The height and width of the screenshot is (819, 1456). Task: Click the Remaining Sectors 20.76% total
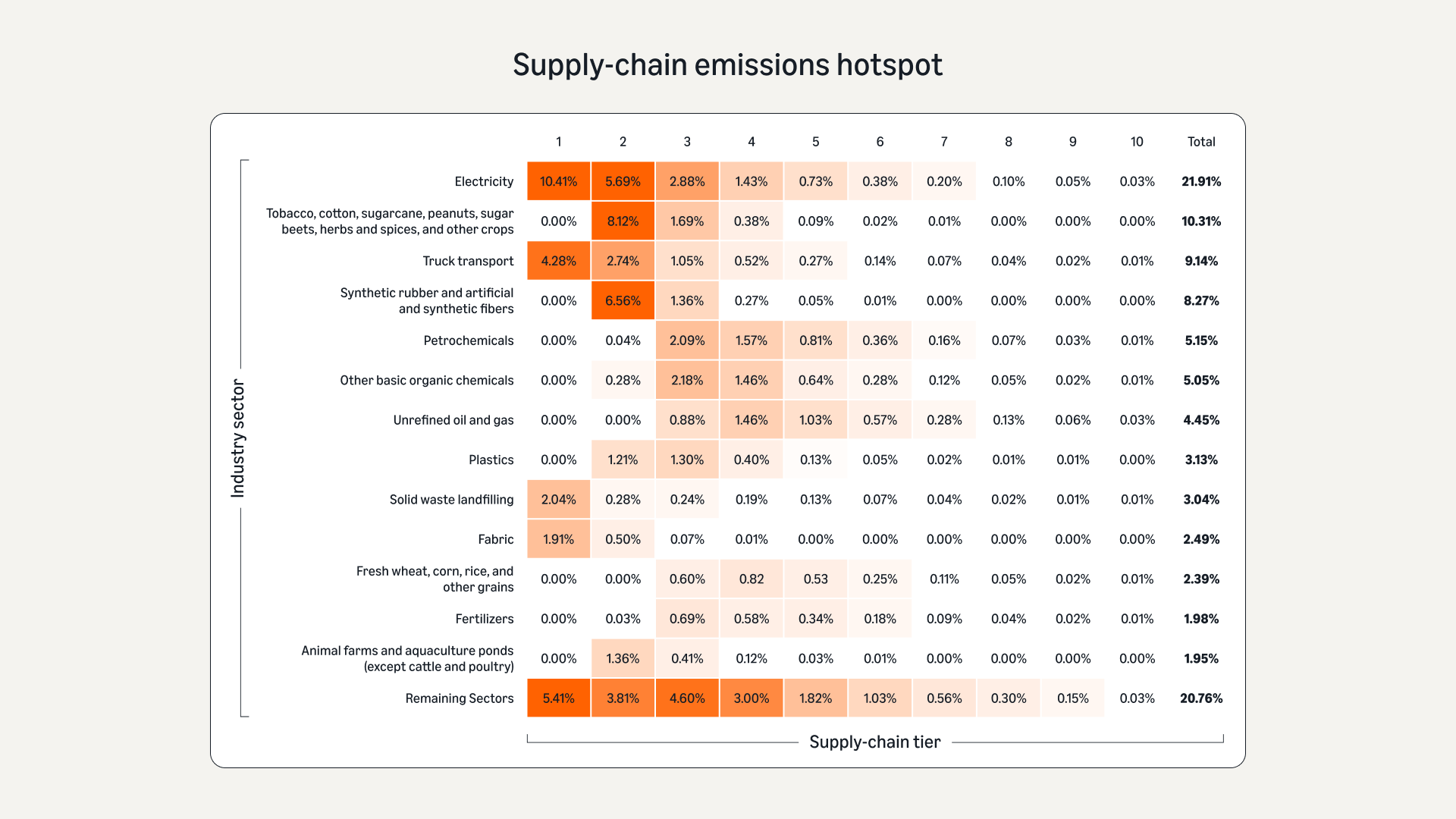click(1201, 698)
